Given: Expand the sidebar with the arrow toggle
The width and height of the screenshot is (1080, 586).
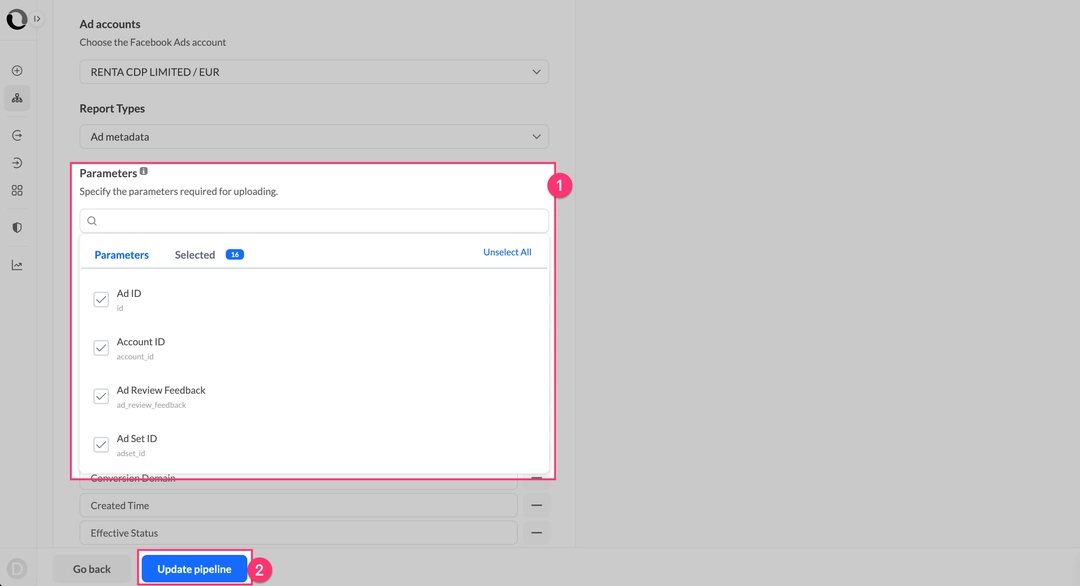Looking at the screenshot, I should point(37,19).
